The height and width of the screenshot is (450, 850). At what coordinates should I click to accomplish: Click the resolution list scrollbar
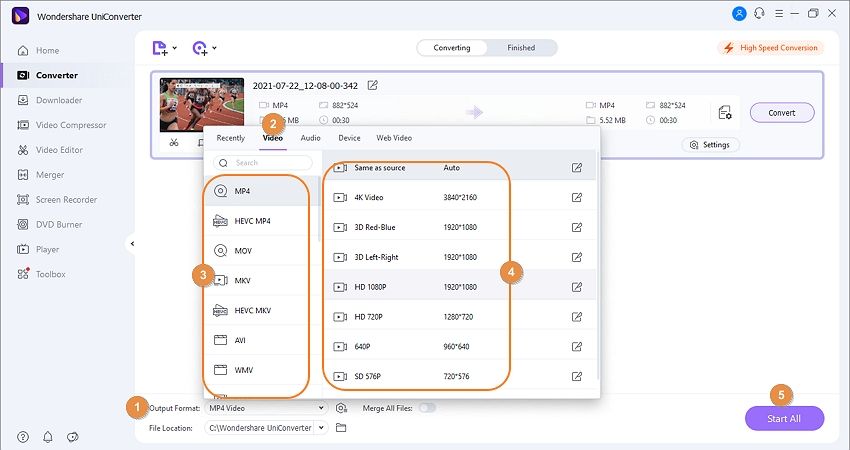tap(598, 266)
